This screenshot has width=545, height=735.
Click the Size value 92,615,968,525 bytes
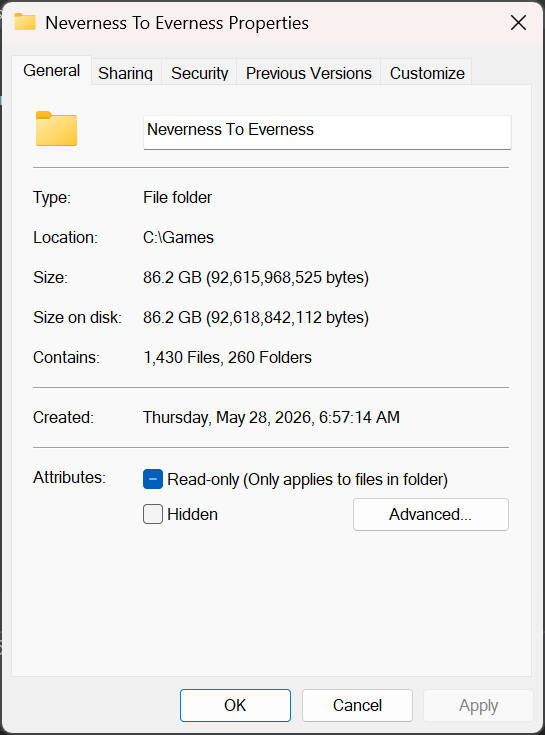[x=256, y=278]
